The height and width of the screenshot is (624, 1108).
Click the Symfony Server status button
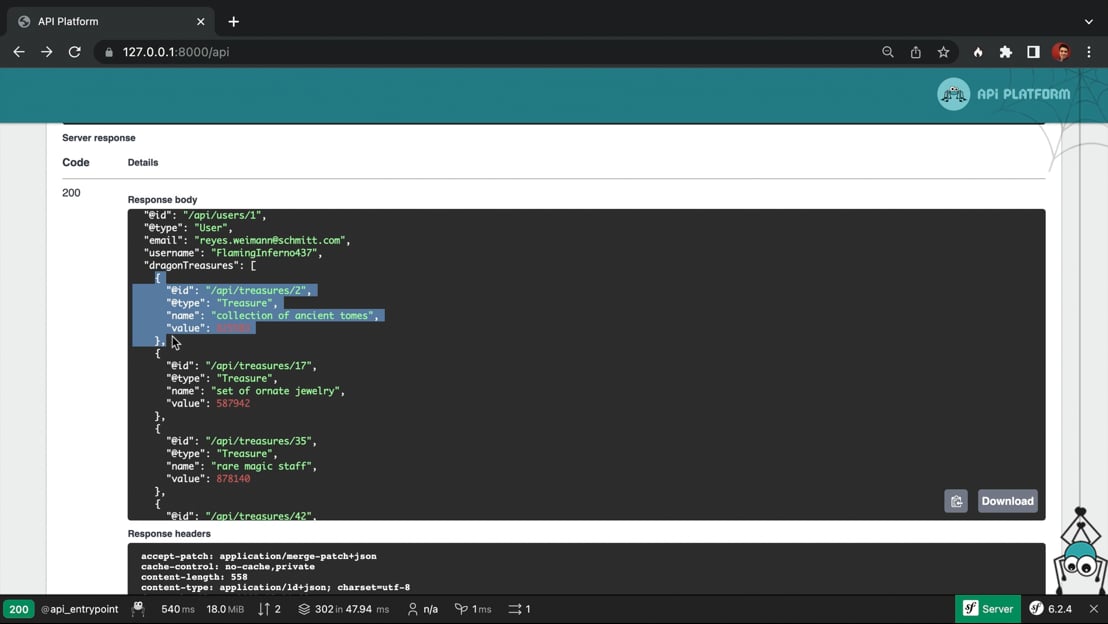[x=988, y=609]
